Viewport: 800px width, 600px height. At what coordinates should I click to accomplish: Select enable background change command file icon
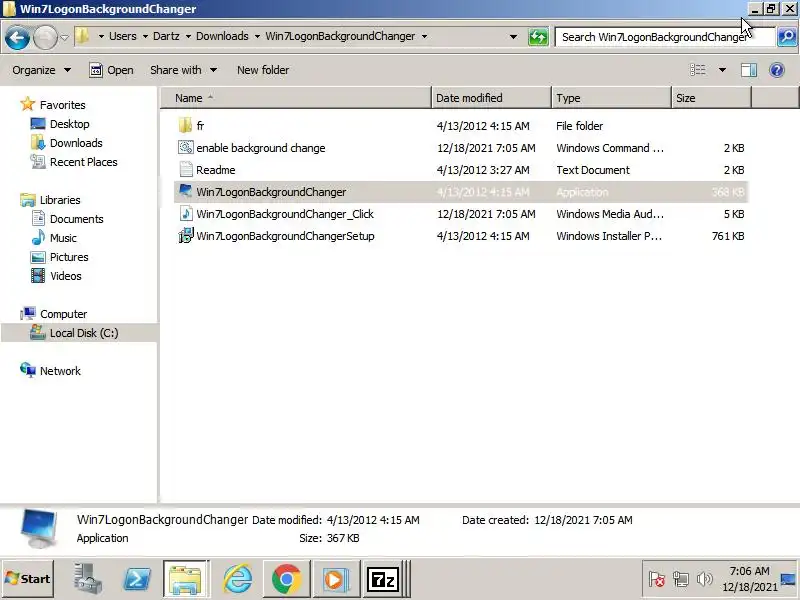click(x=186, y=147)
